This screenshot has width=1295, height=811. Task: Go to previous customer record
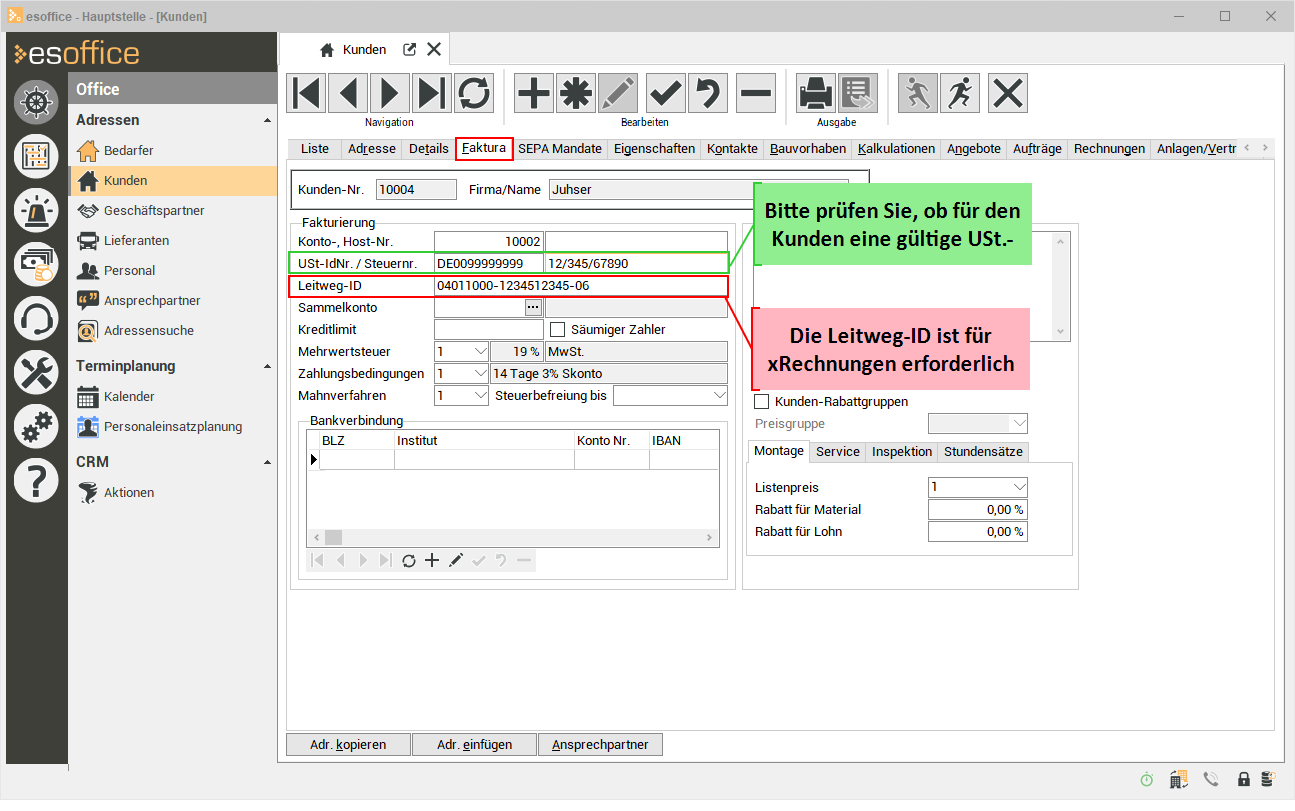pos(348,93)
